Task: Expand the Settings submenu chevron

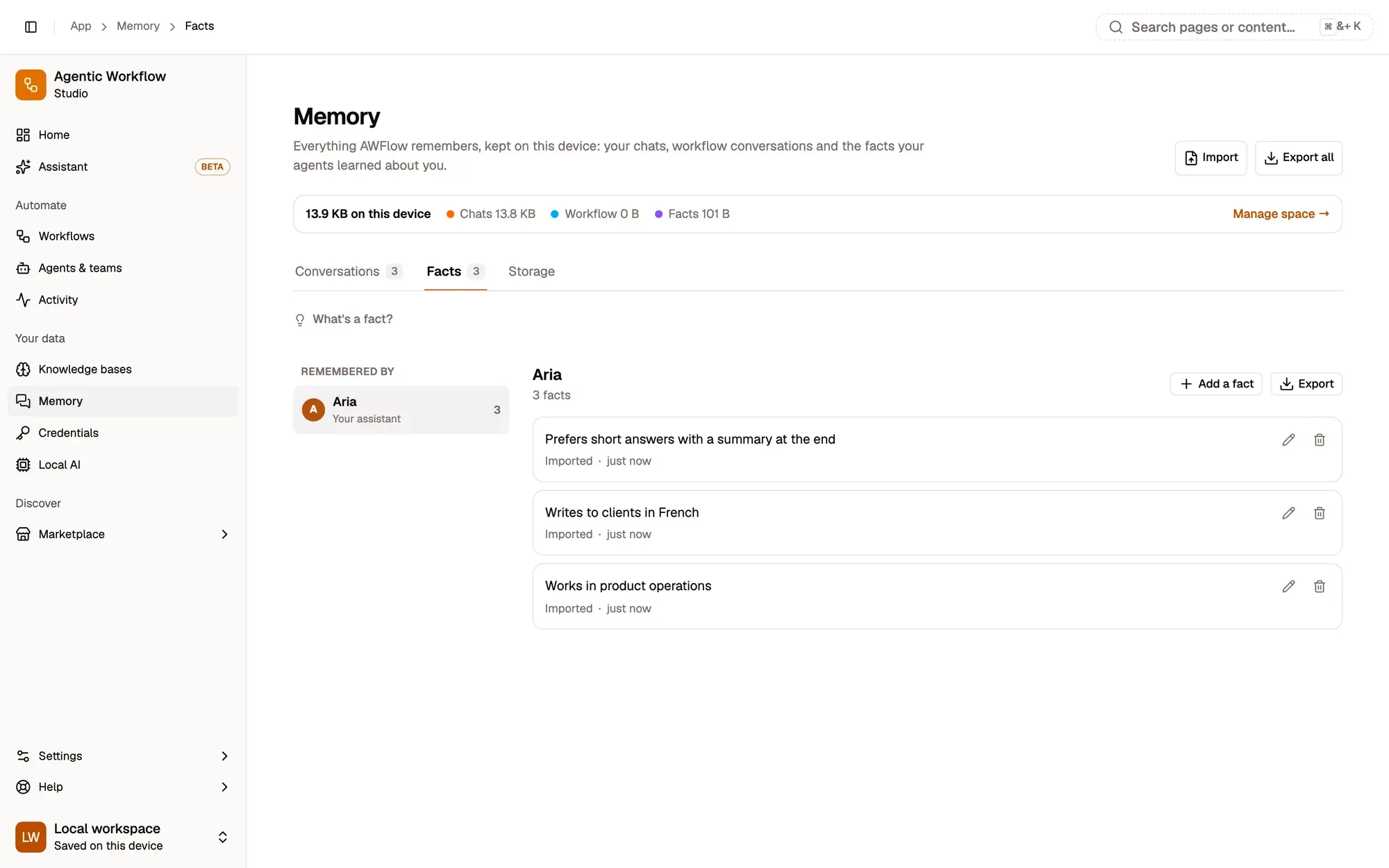Action: (x=224, y=756)
